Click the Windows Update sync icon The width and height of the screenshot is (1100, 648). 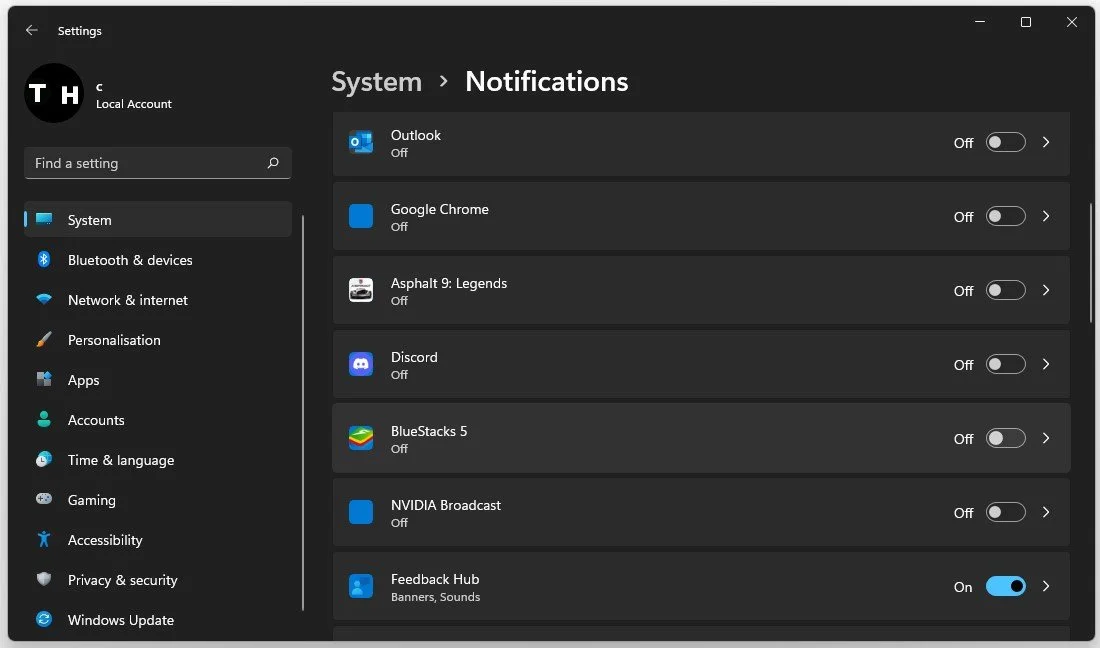pyautogui.click(x=43, y=619)
